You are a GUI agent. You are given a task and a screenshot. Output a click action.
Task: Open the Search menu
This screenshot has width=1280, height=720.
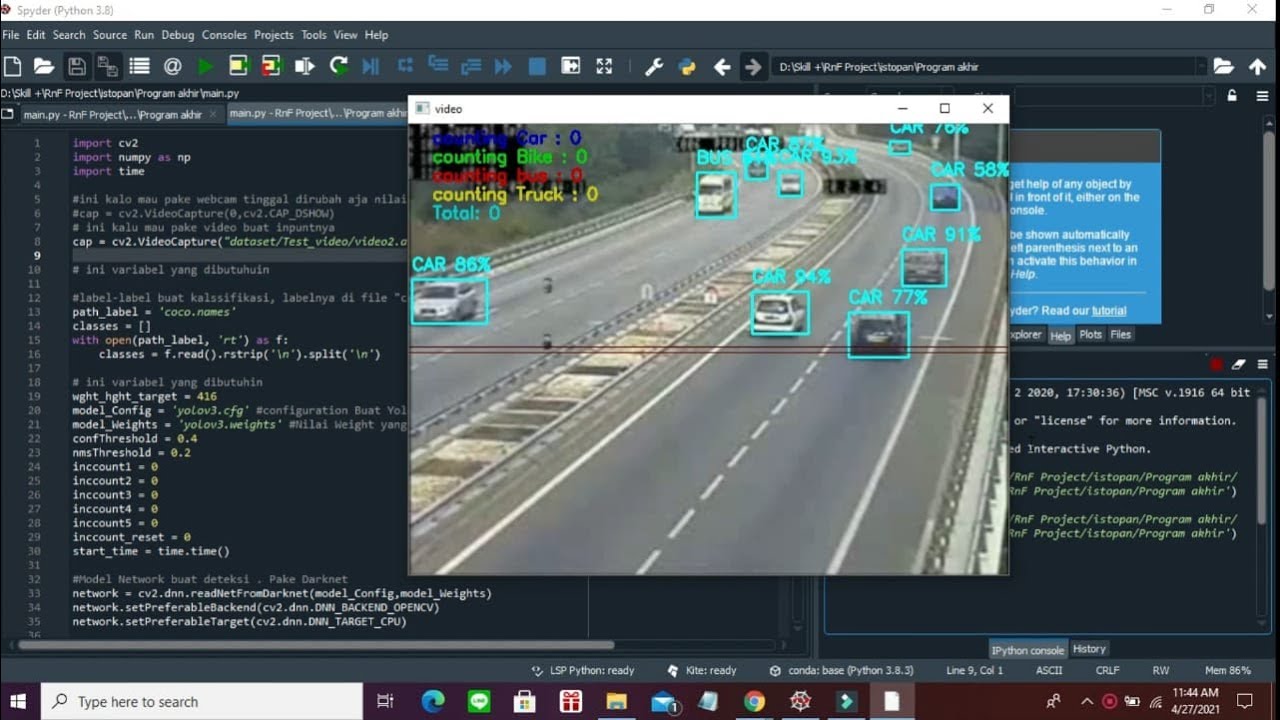69,35
